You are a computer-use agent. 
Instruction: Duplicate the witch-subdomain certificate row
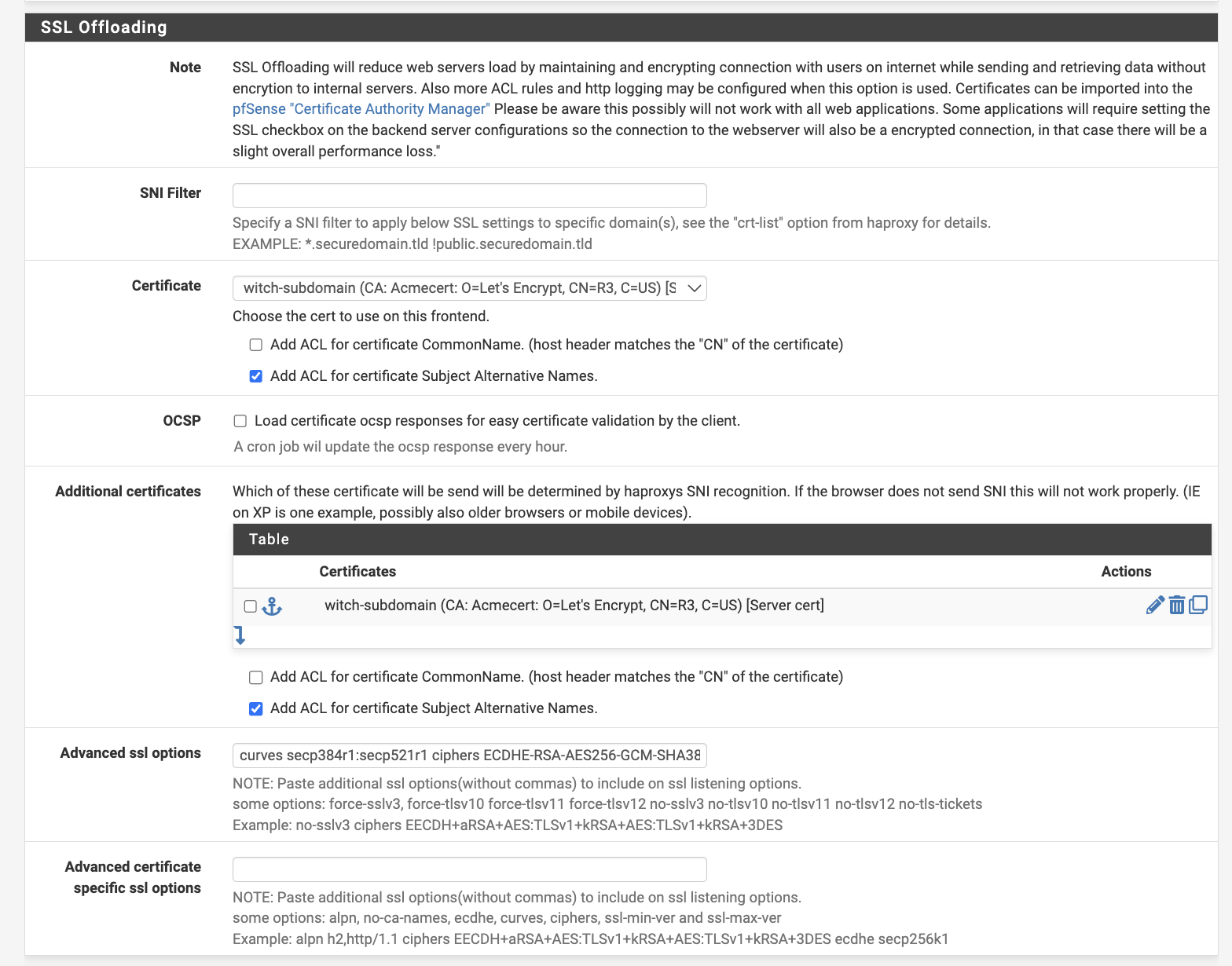1198,605
